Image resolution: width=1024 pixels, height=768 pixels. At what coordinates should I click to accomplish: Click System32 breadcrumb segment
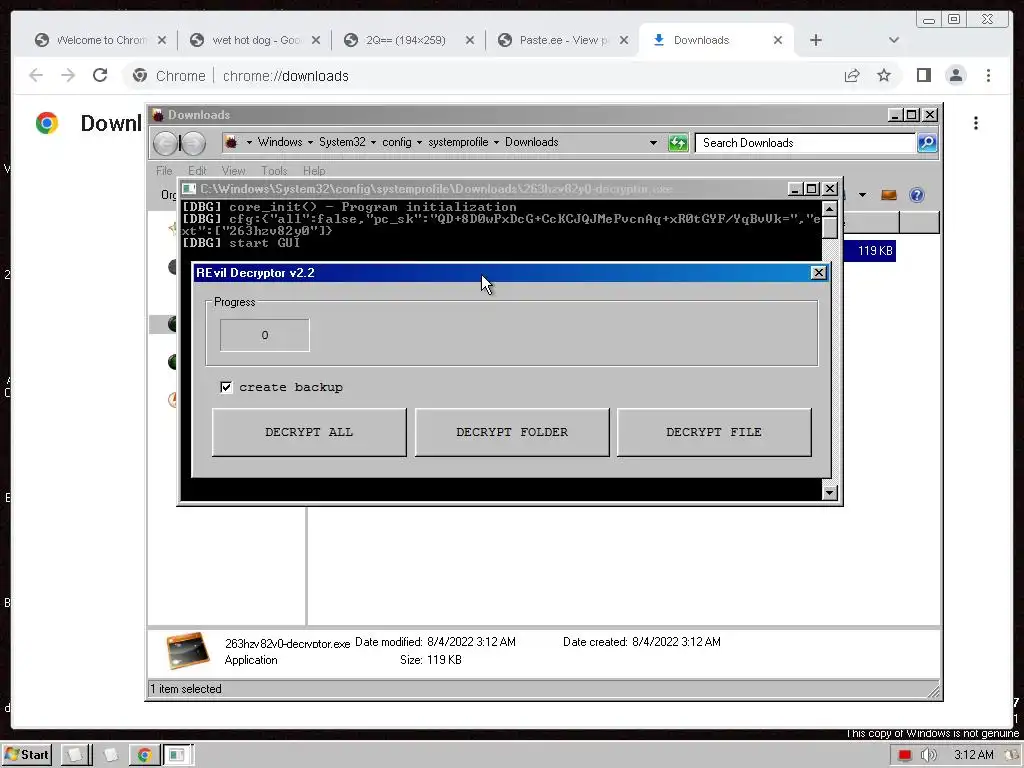(x=342, y=142)
